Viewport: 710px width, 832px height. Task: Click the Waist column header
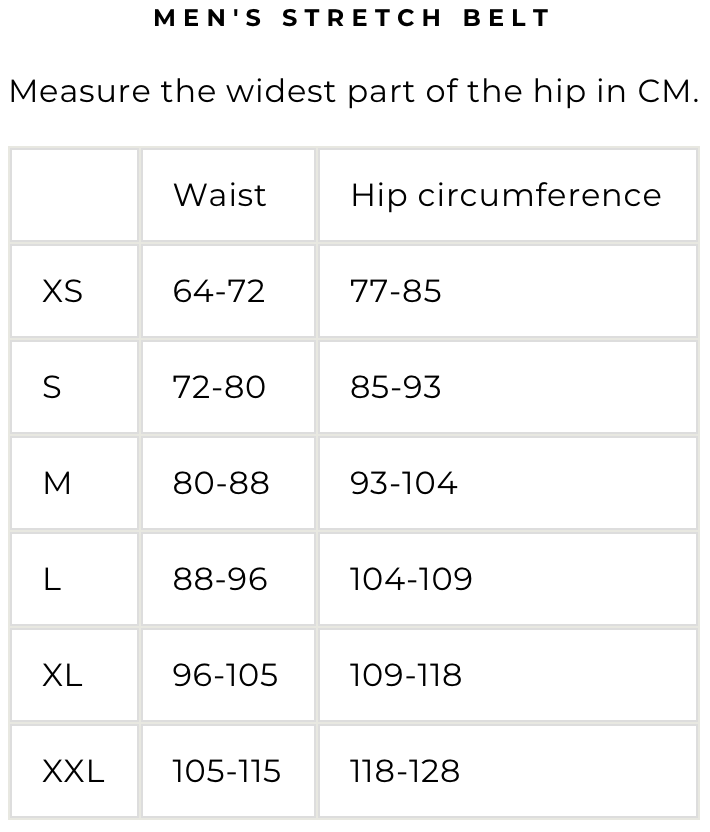click(x=219, y=195)
